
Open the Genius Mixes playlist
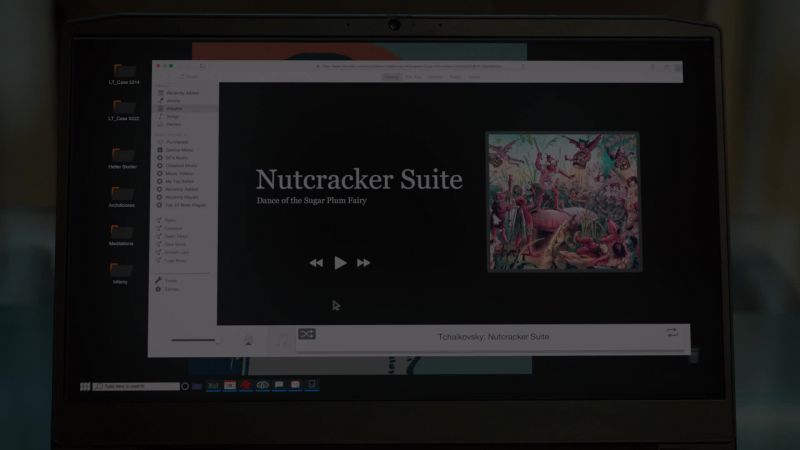point(175,150)
